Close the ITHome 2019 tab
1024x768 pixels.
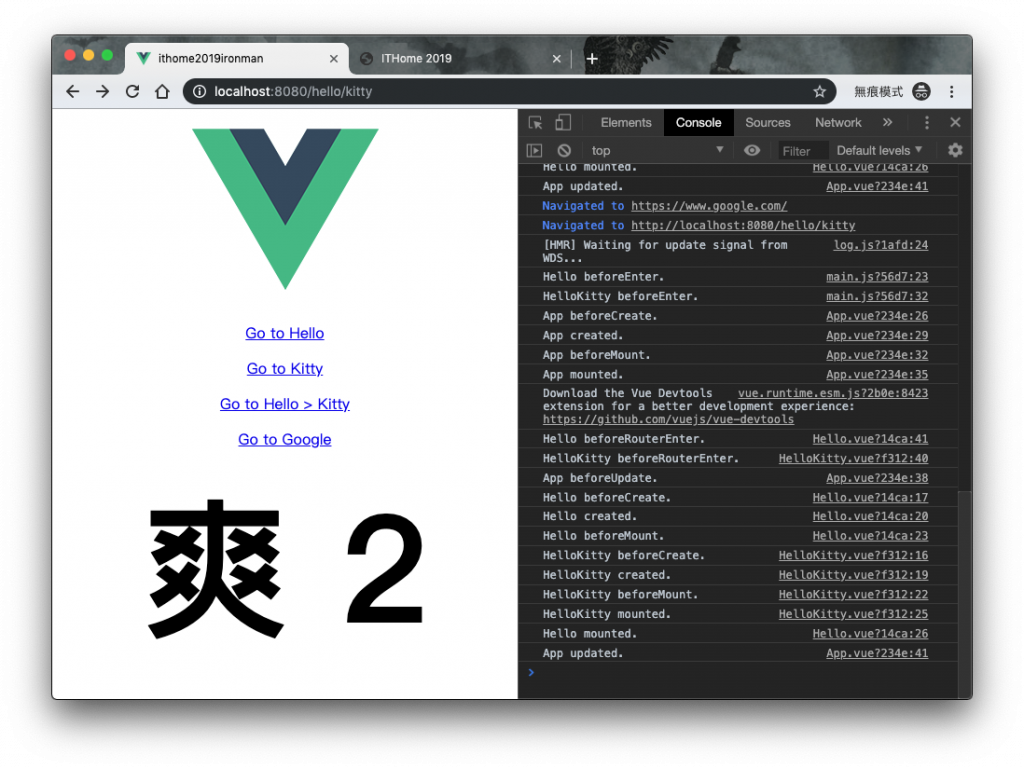(556, 59)
